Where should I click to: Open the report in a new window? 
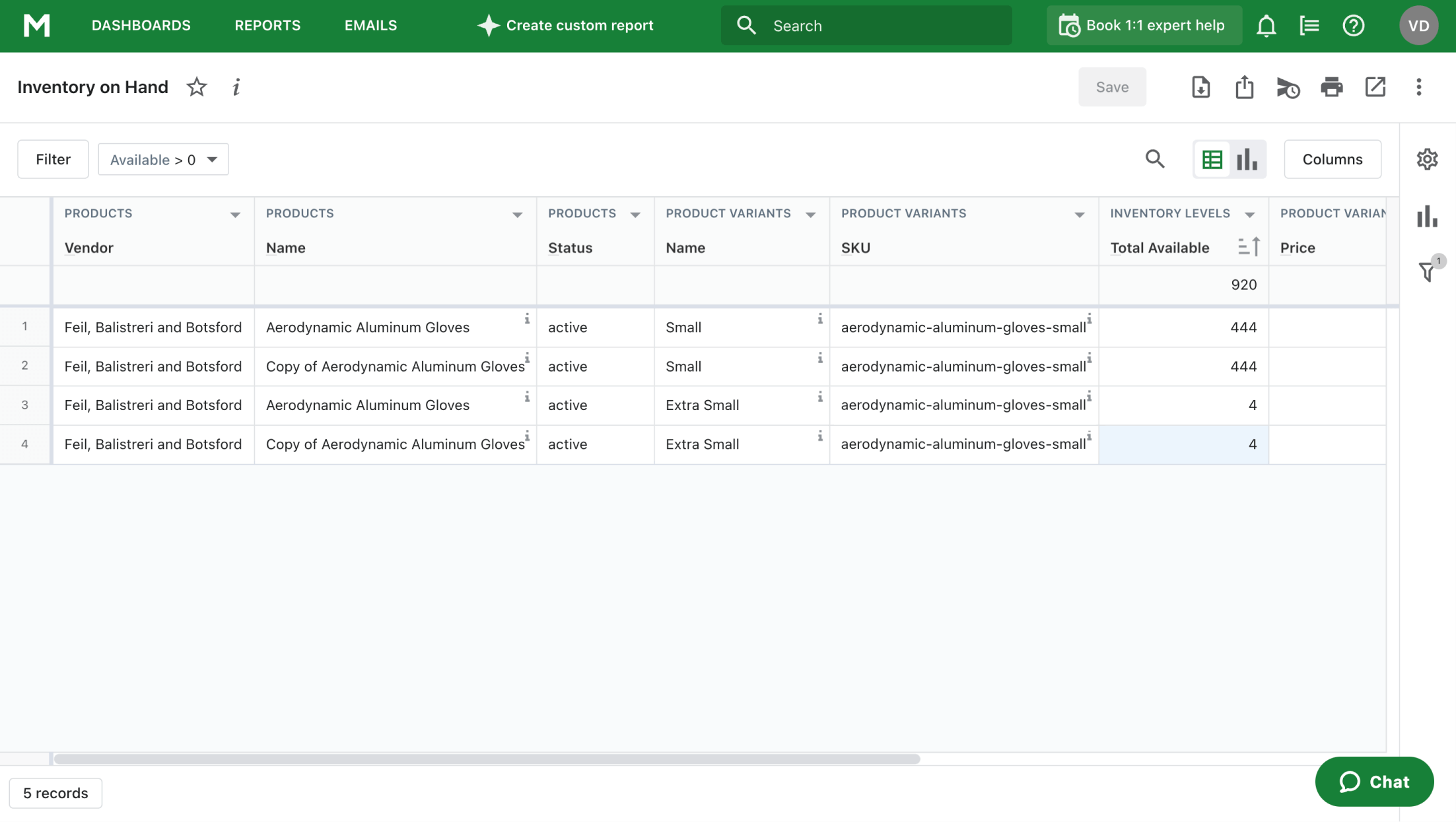click(1375, 86)
